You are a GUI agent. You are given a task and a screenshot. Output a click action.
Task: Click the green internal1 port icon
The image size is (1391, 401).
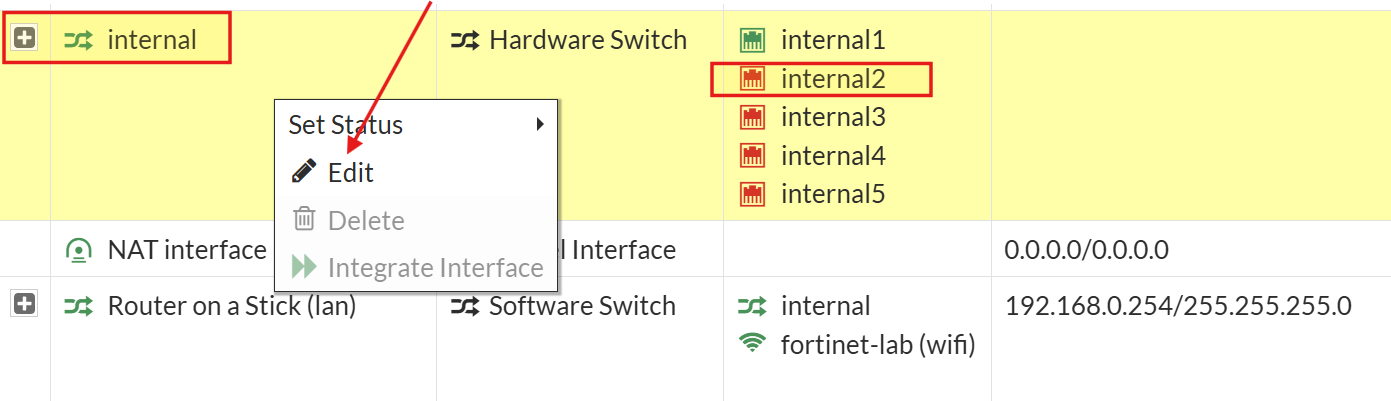pyautogui.click(x=752, y=40)
